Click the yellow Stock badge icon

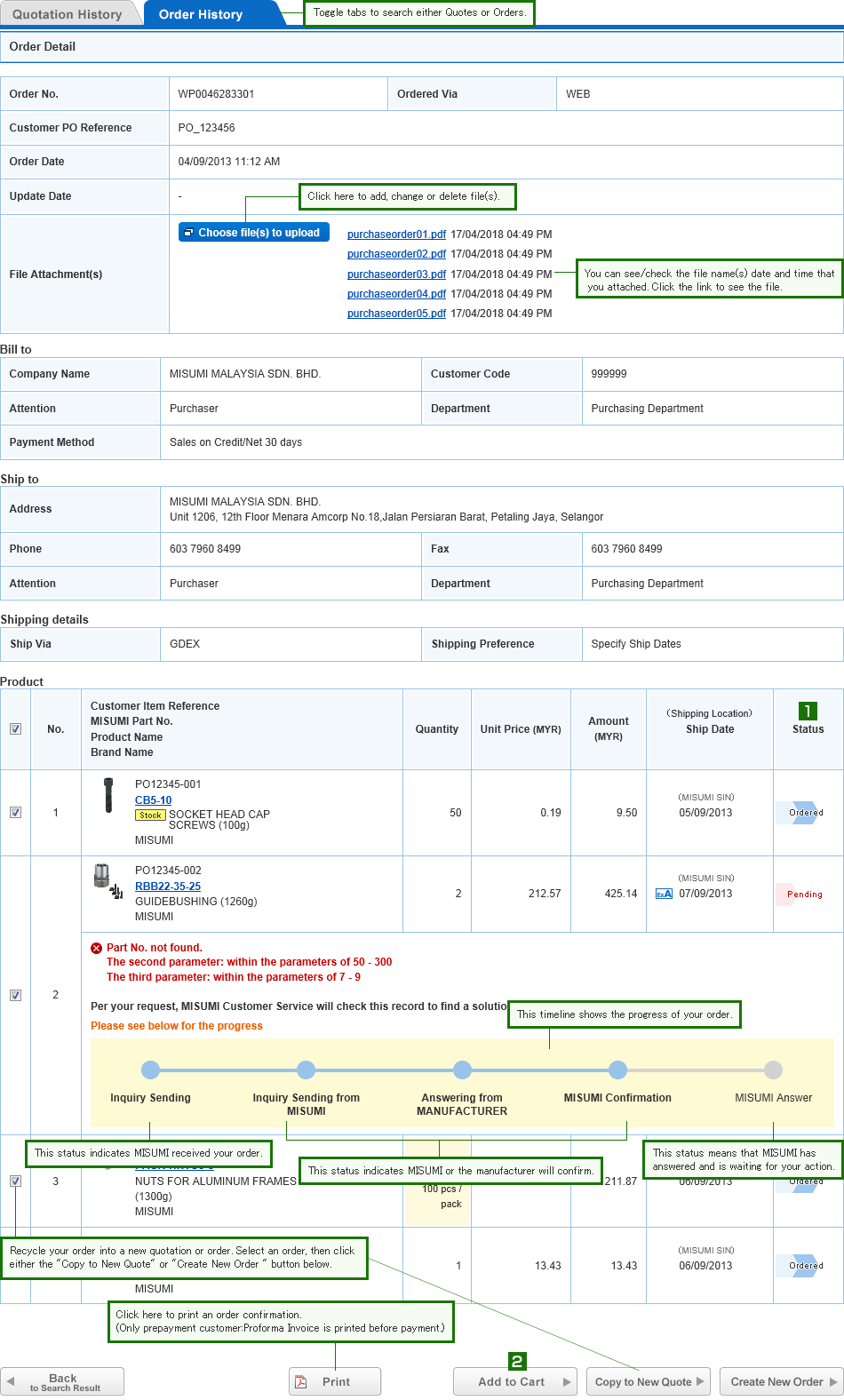[150, 815]
